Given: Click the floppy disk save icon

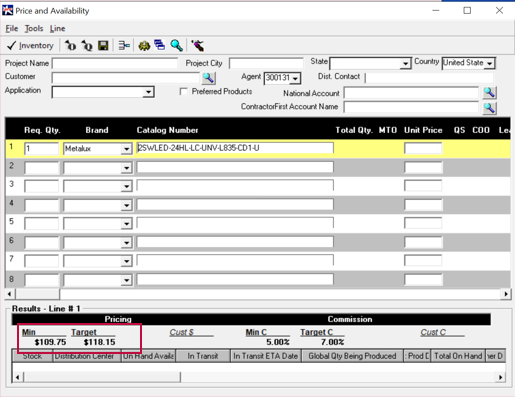Looking at the screenshot, I should click(103, 45).
